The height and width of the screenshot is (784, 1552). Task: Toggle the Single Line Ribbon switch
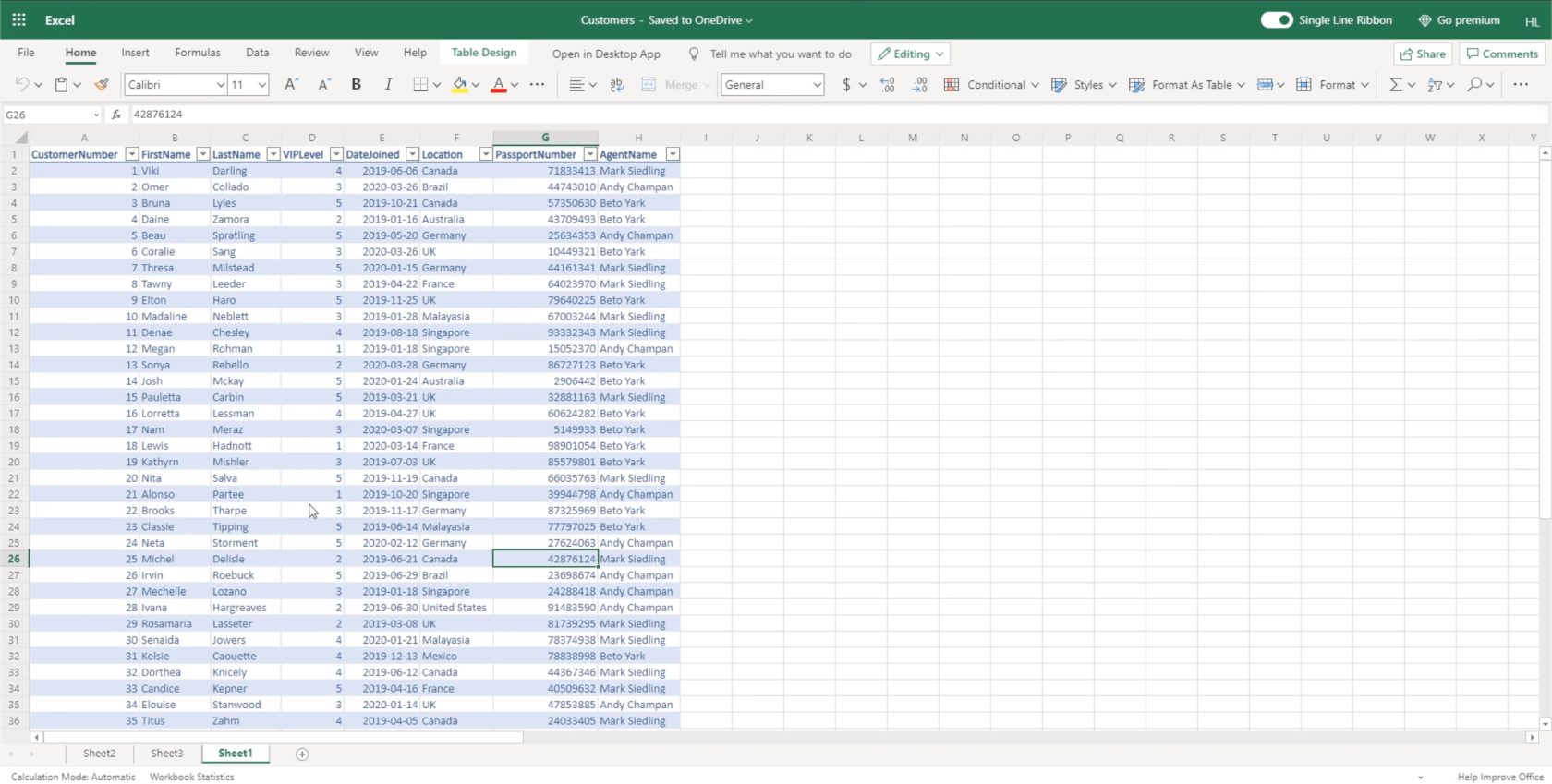tap(1277, 19)
